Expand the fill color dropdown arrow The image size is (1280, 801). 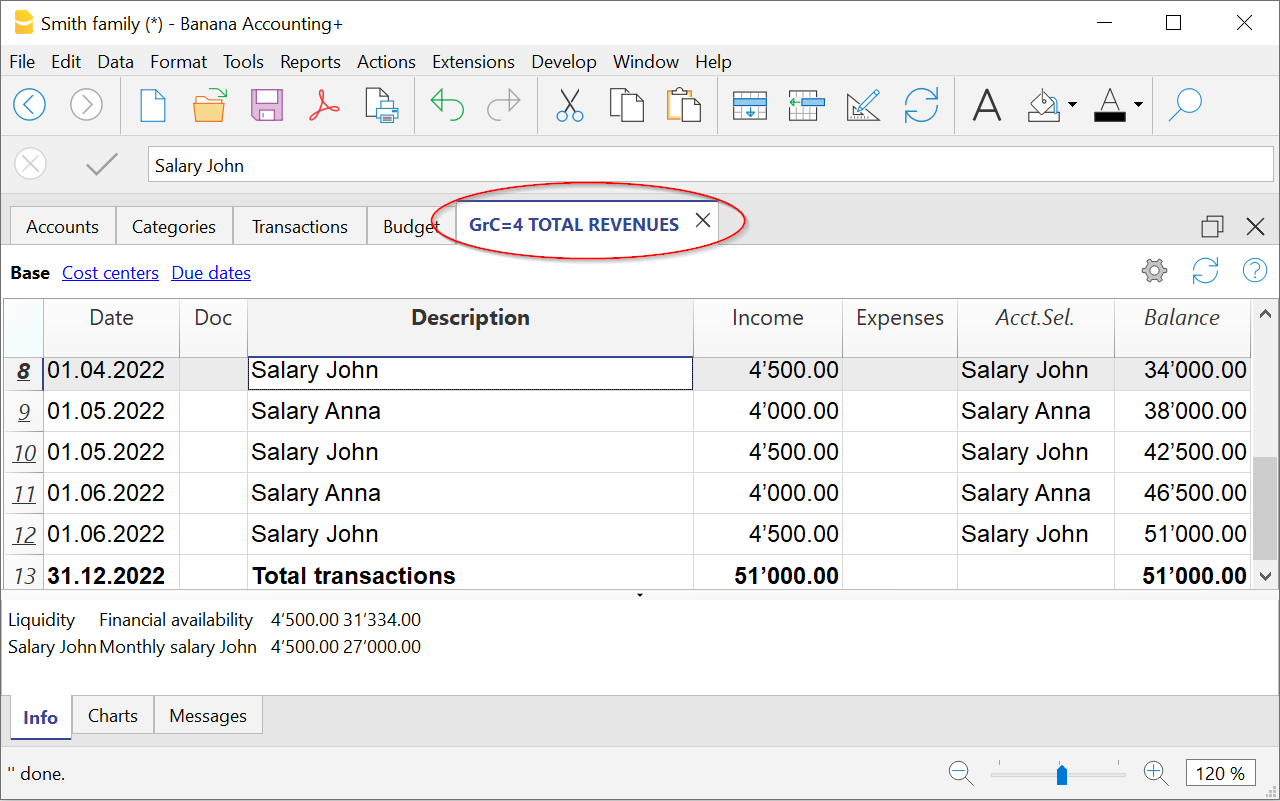click(1072, 105)
